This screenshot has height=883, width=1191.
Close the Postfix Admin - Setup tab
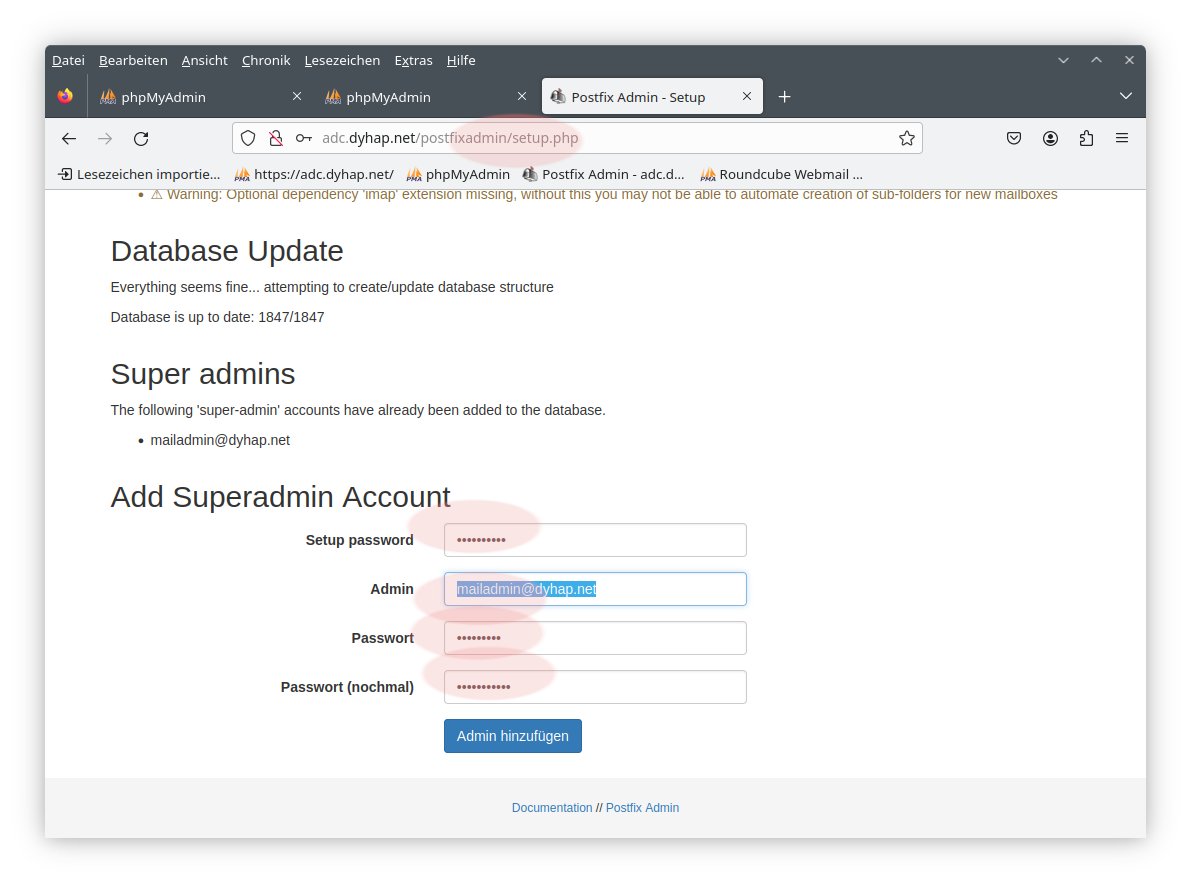746,97
